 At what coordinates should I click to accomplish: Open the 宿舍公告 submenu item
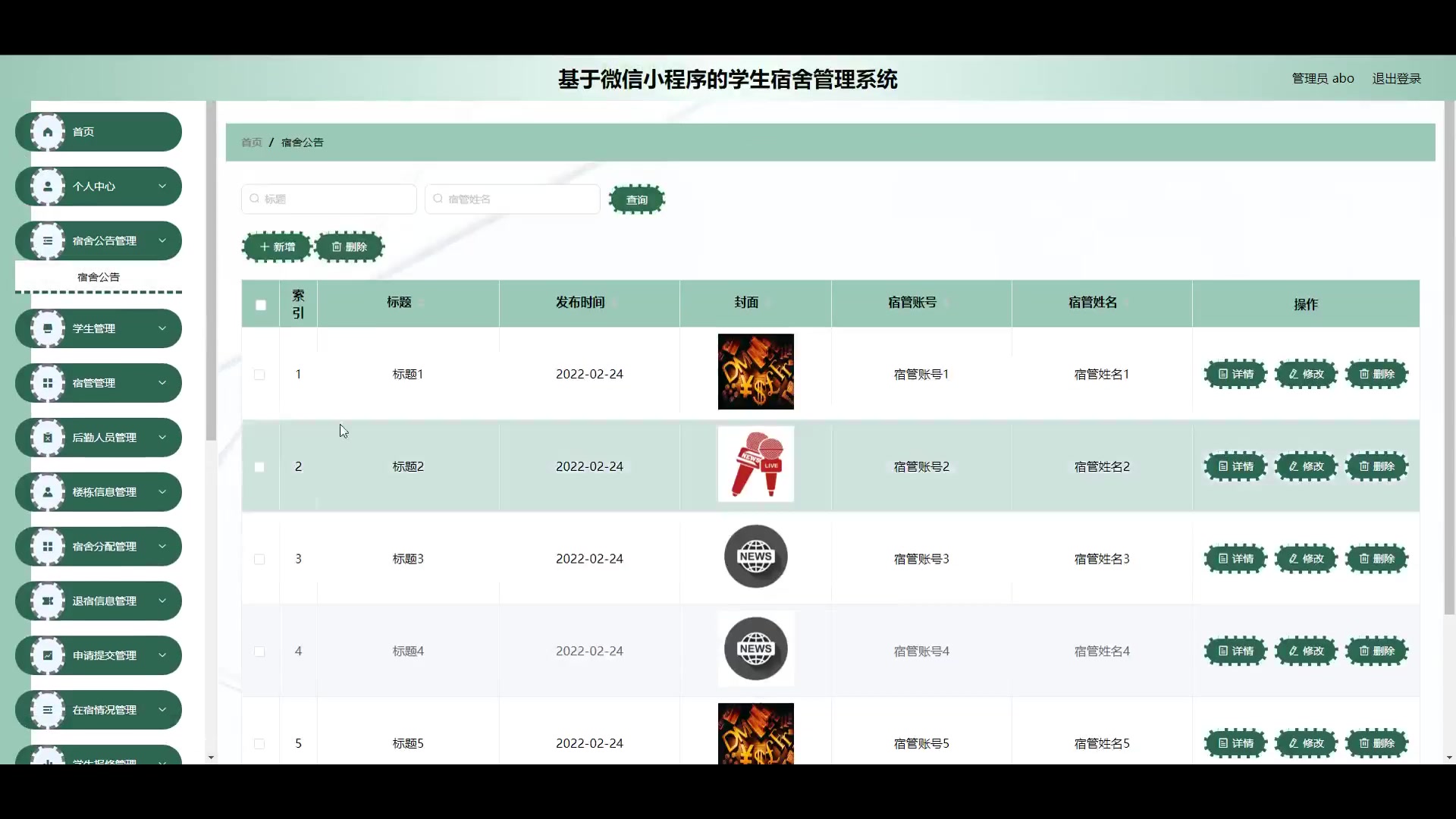[x=99, y=277]
